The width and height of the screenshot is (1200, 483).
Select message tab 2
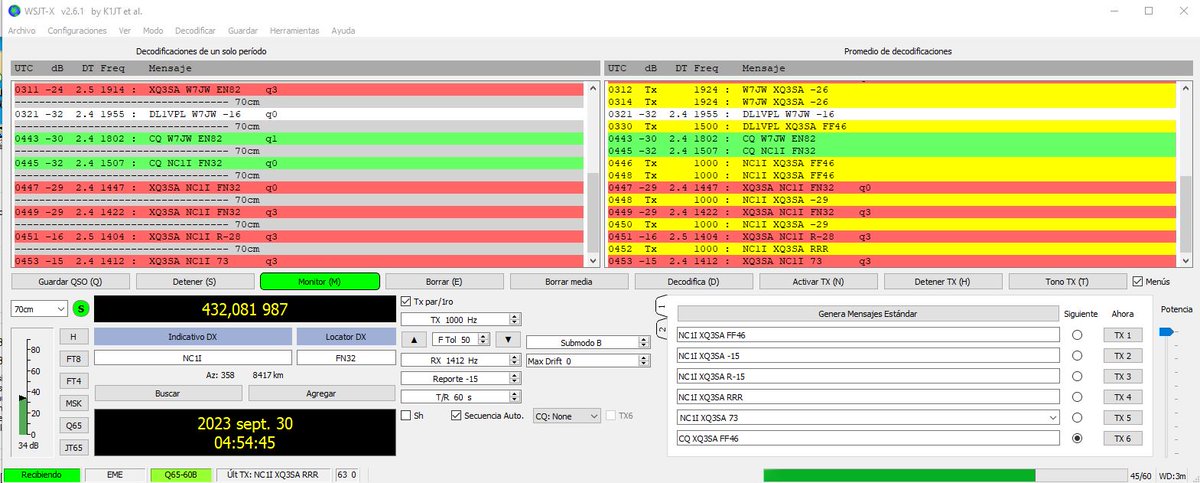tap(661, 329)
